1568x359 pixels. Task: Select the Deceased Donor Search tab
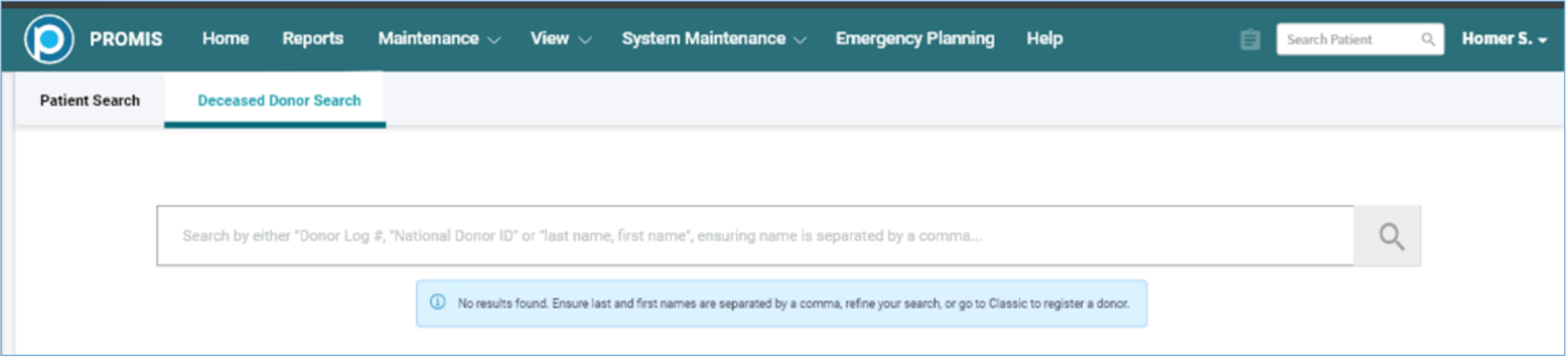click(x=279, y=100)
